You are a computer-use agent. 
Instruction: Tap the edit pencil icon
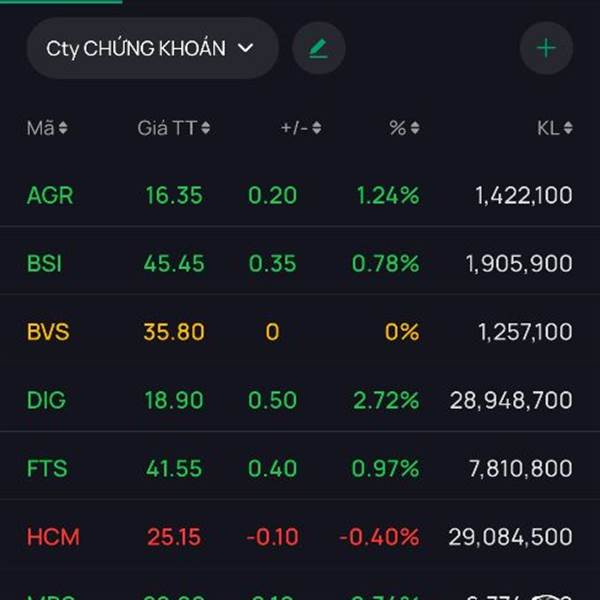[x=319, y=48]
